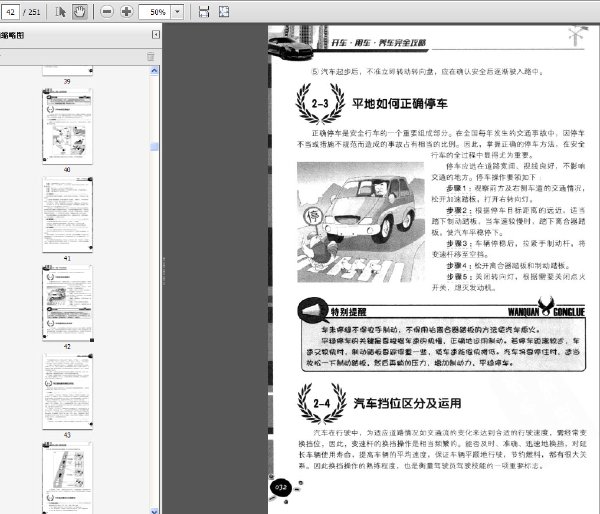
Task: Click thumbnail panel scroll up arrow
Action: (x=154, y=70)
